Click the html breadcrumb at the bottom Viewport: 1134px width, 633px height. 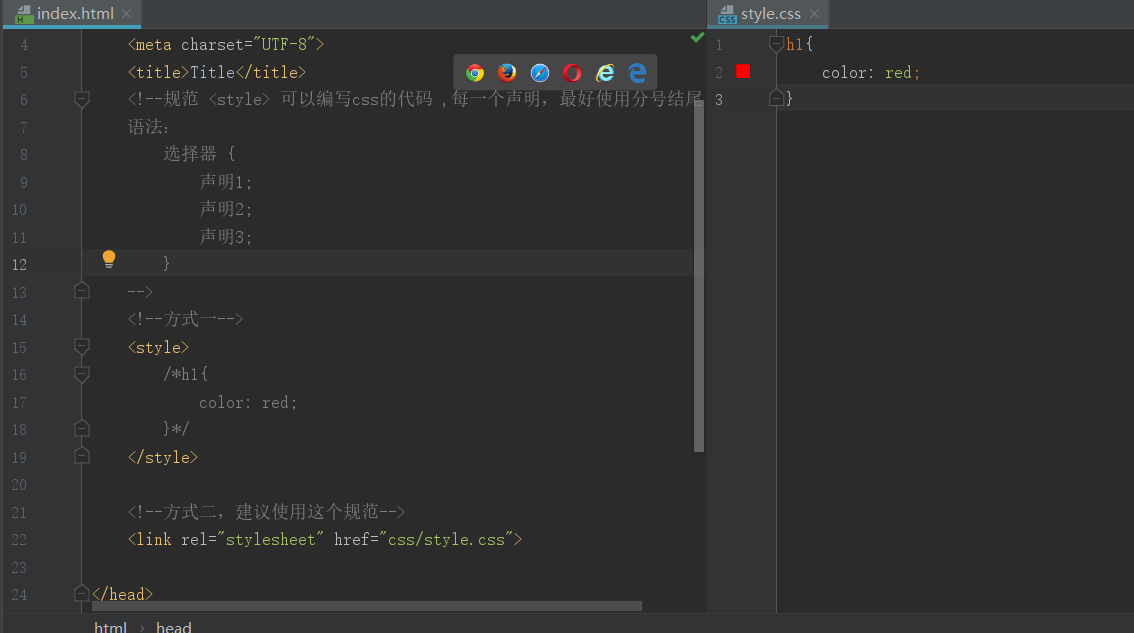tap(110, 627)
